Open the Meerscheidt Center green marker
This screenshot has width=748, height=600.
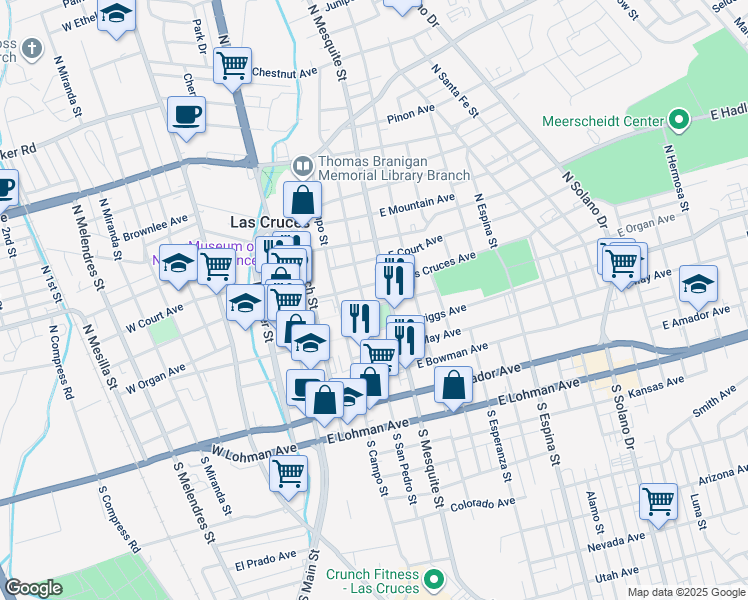point(679,121)
